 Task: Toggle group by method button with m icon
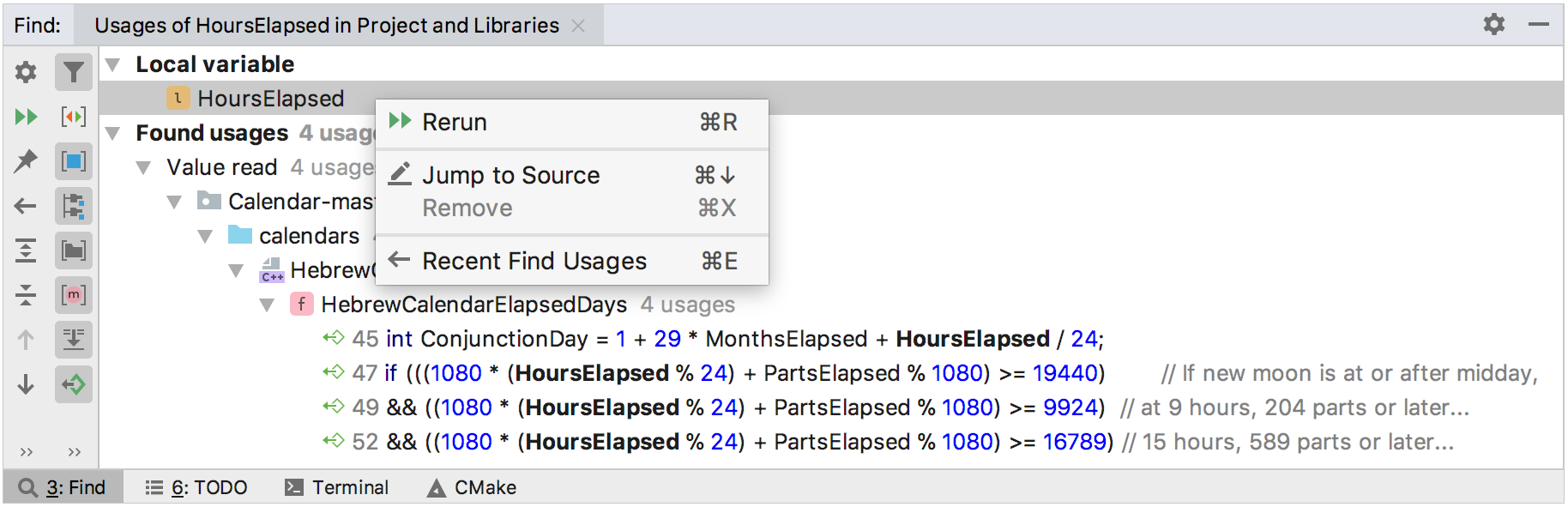(74, 295)
